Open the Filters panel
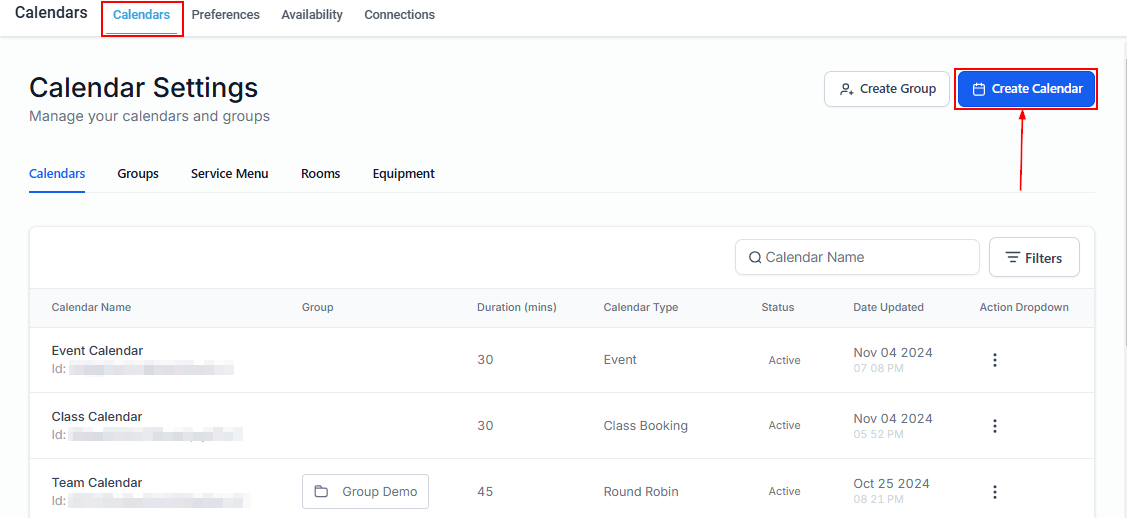The image size is (1127, 518). point(1034,257)
